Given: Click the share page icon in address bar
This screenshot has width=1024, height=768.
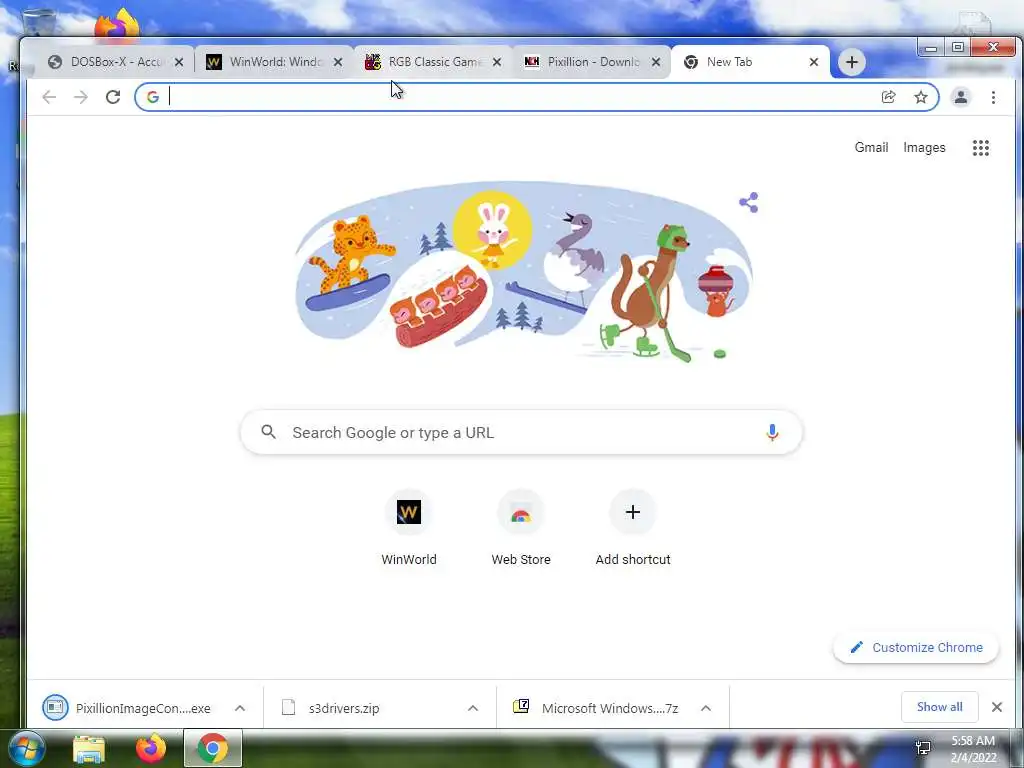Looking at the screenshot, I should point(888,97).
